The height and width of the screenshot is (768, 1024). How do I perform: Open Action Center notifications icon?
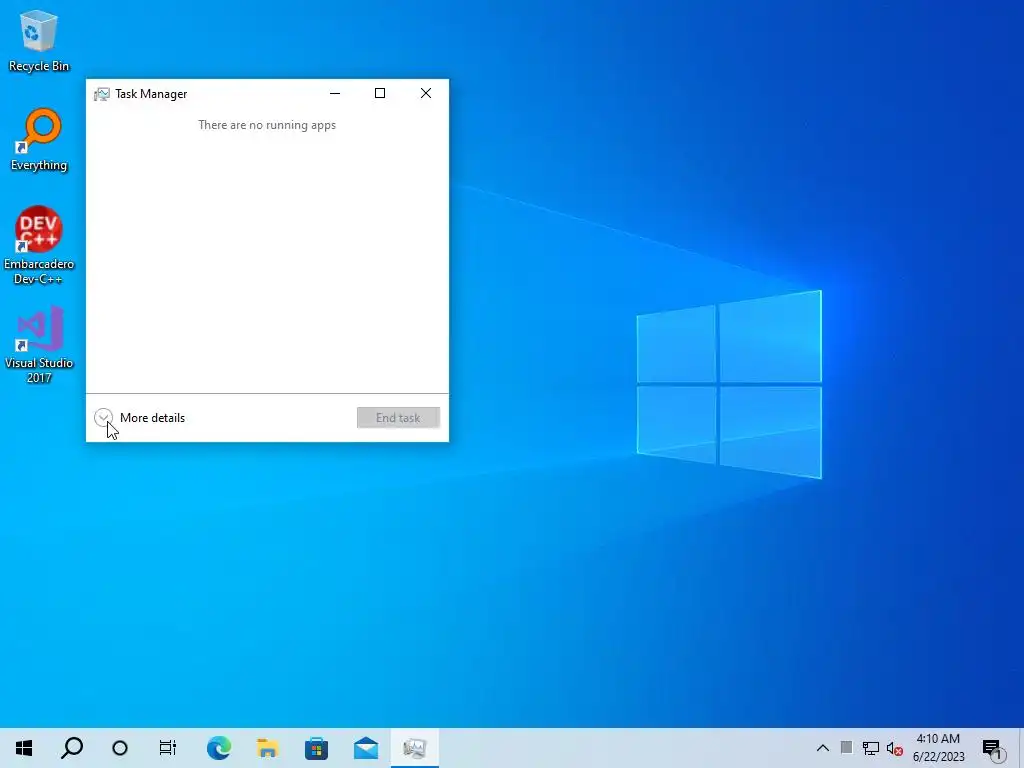(x=992, y=749)
